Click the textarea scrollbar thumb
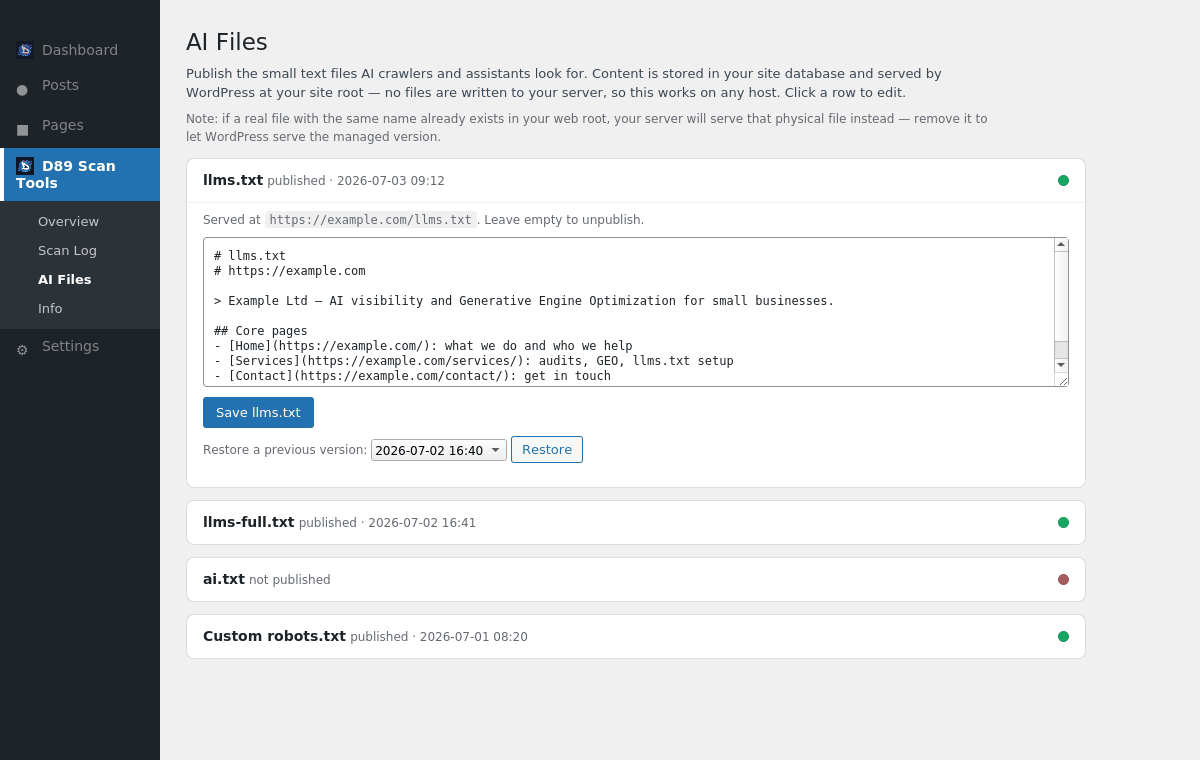Image resolution: width=1200 pixels, height=760 pixels. coord(1061,350)
